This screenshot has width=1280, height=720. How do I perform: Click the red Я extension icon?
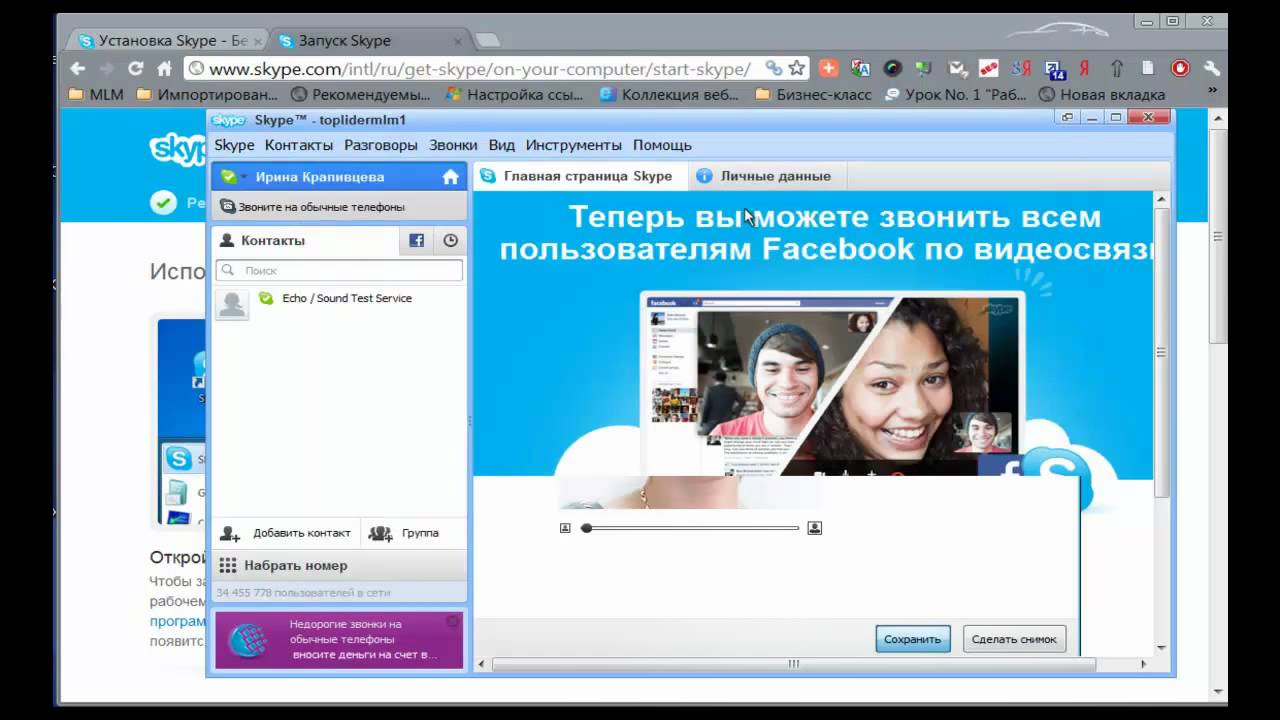pos(1084,68)
